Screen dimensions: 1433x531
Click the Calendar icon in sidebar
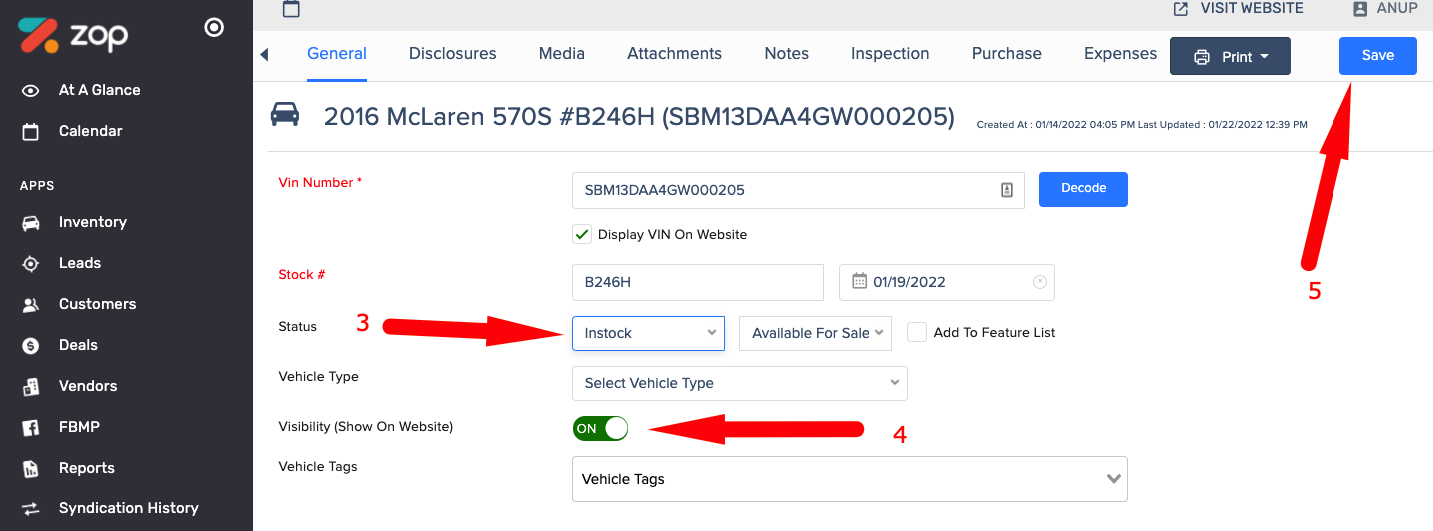[31, 131]
